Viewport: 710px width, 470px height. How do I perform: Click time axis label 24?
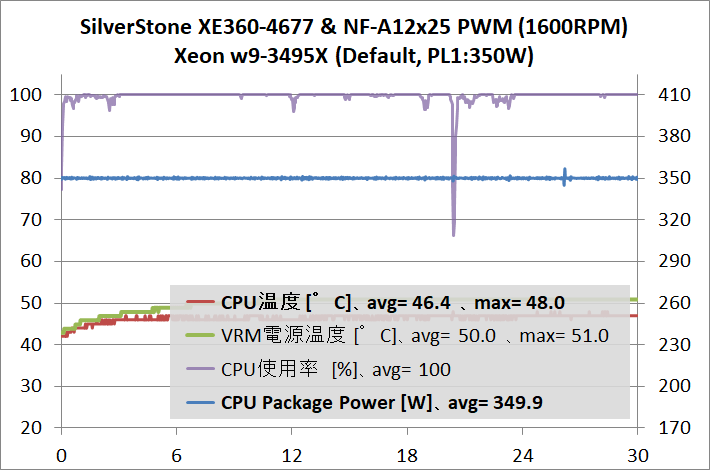coord(522,456)
